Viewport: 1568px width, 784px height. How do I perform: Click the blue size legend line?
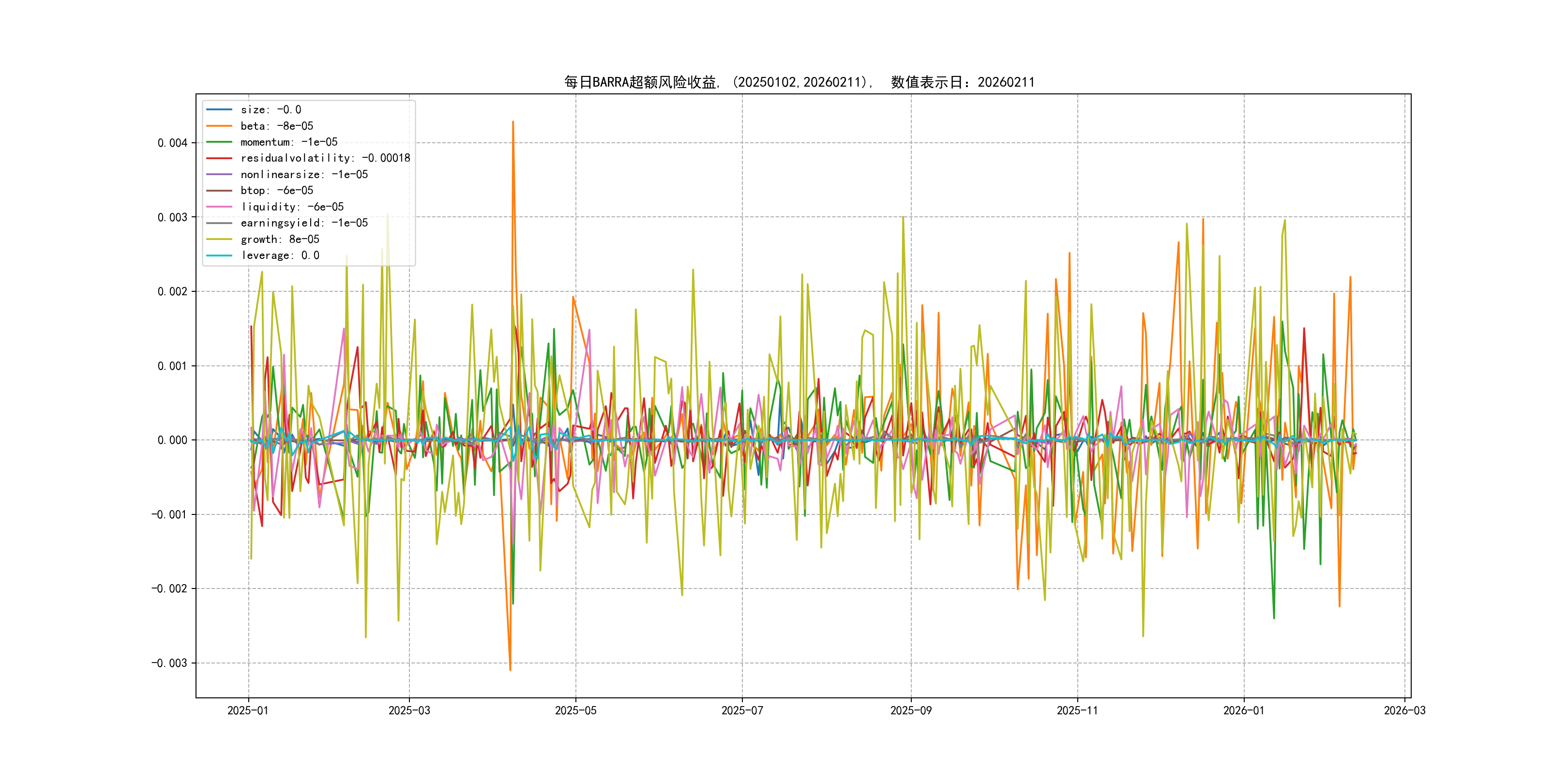[x=219, y=109]
